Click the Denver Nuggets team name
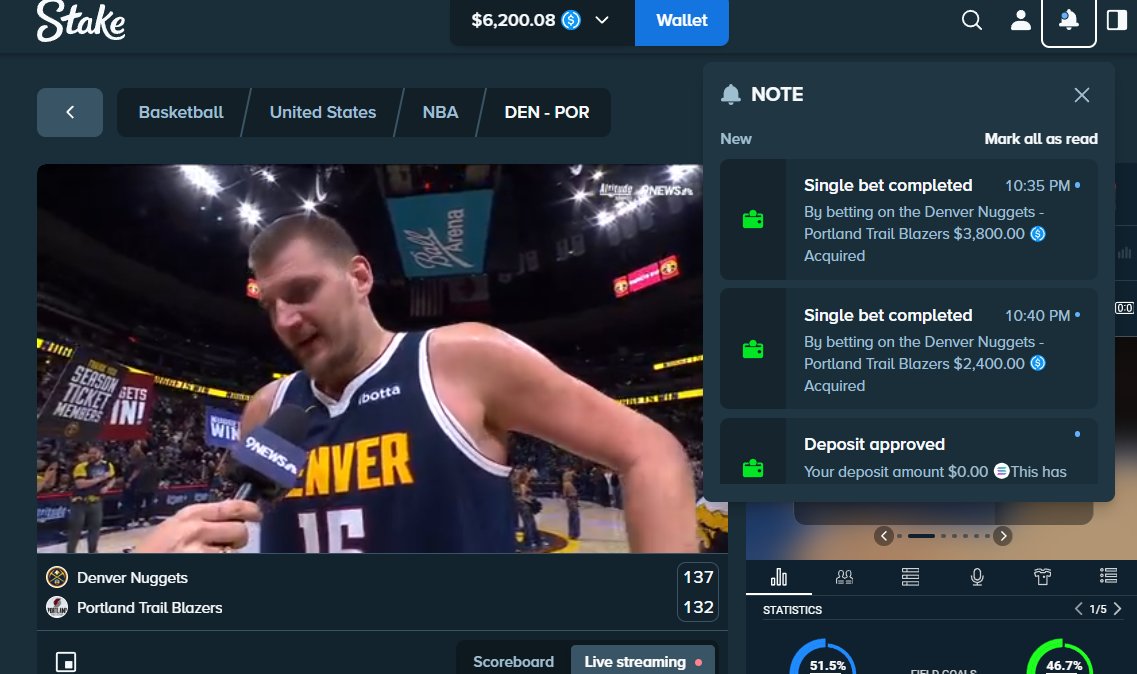1137x674 pixels. 133,578
